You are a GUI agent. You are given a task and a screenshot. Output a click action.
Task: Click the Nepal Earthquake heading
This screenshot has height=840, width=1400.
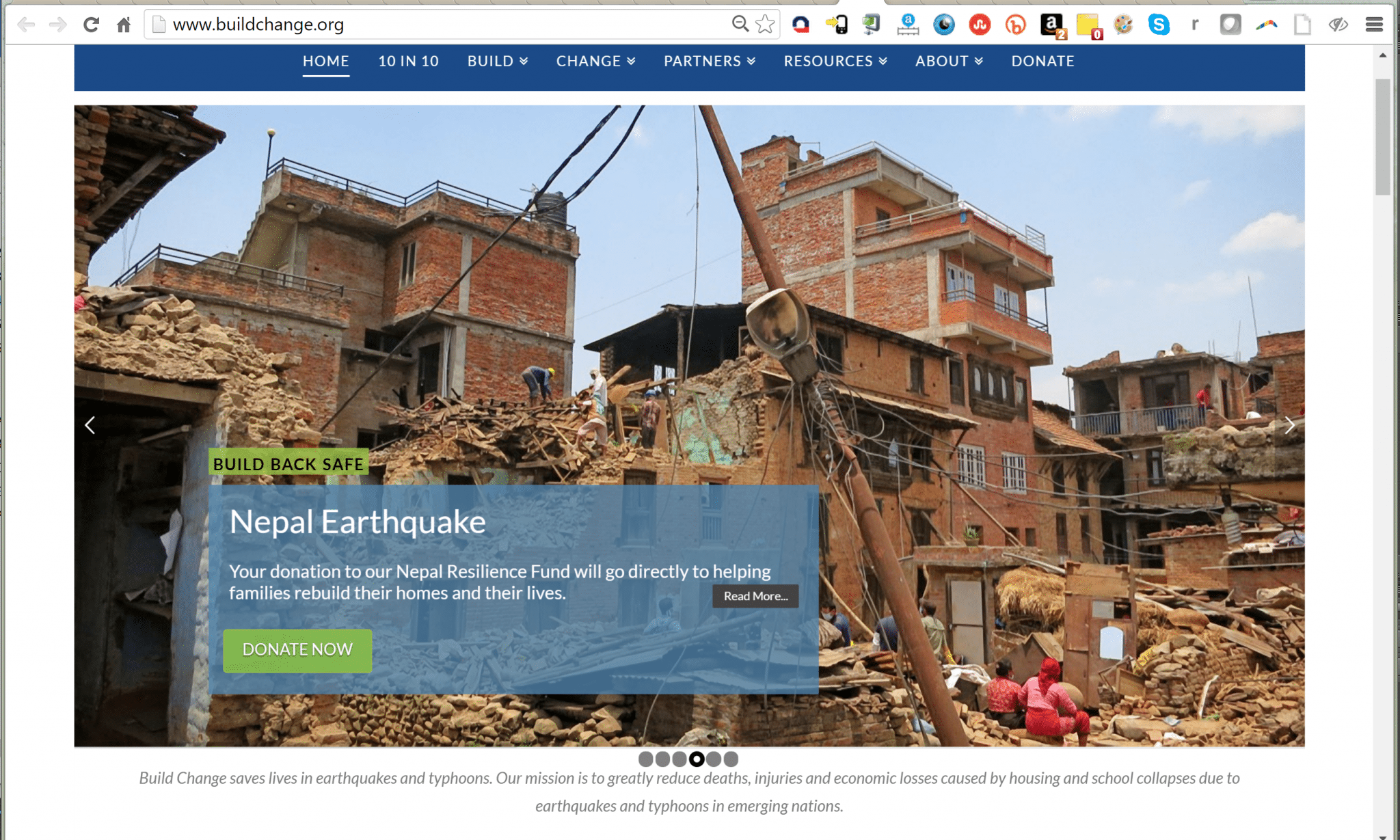tap(358, 522)
